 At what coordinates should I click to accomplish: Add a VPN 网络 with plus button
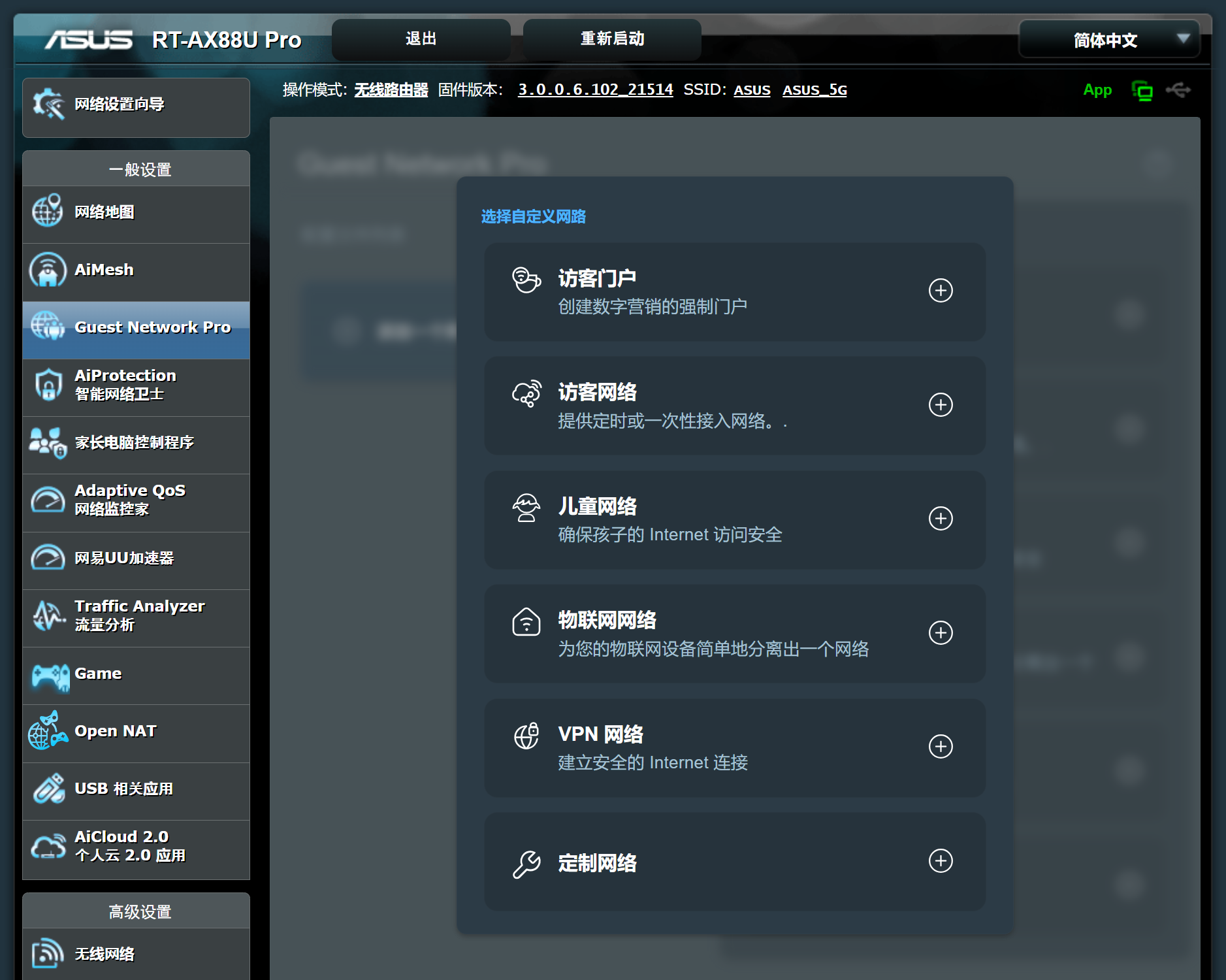pyautogui.click(x=941, y=747)
